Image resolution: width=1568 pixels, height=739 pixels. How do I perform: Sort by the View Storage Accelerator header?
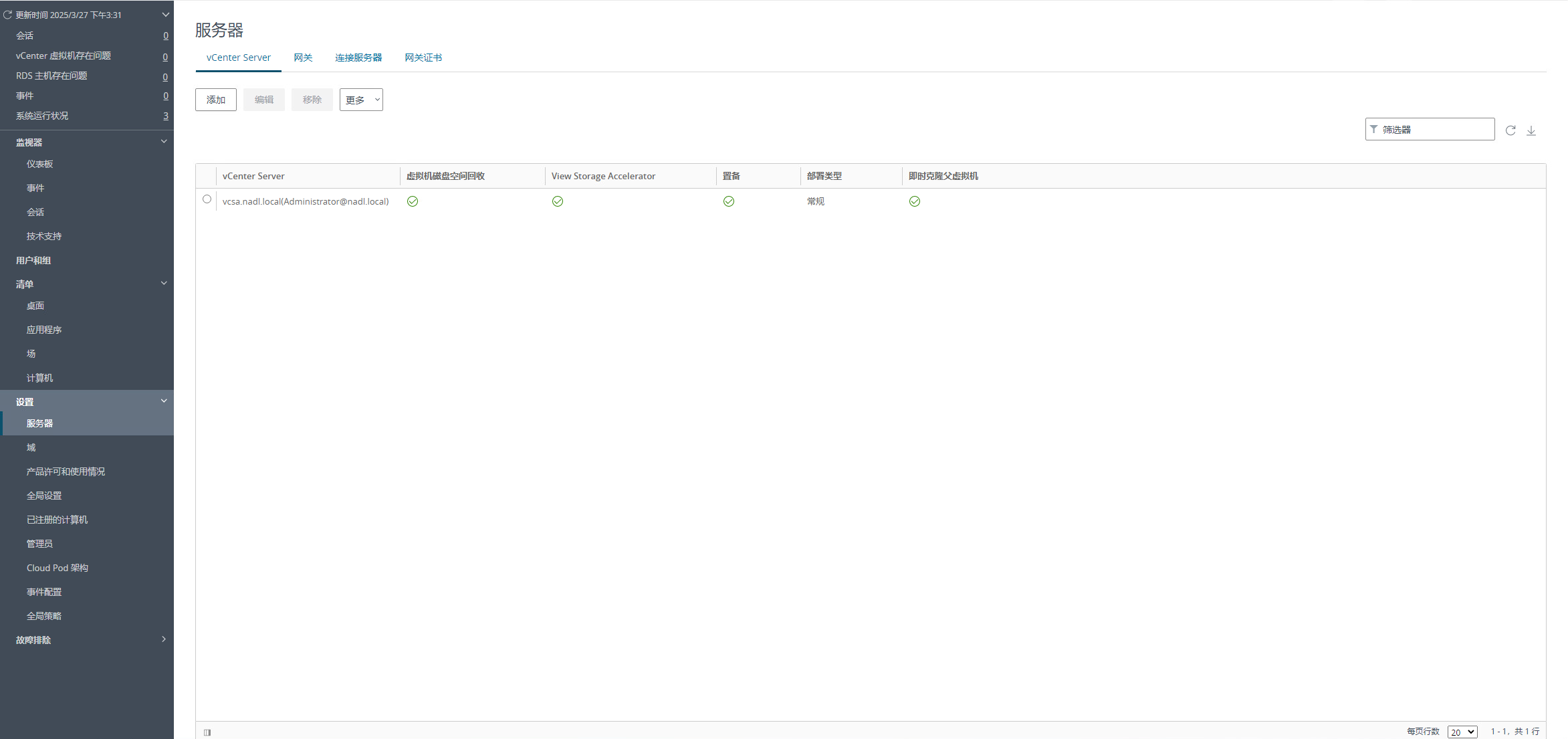pos(603,176)
